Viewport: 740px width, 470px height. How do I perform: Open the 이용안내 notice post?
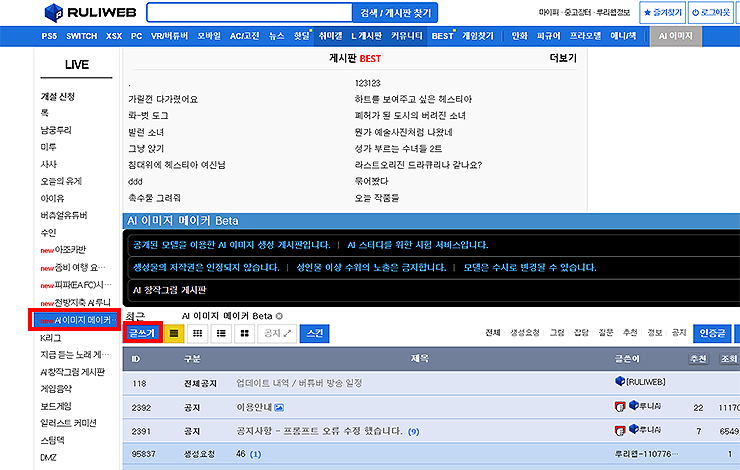[x=254, y=407]
